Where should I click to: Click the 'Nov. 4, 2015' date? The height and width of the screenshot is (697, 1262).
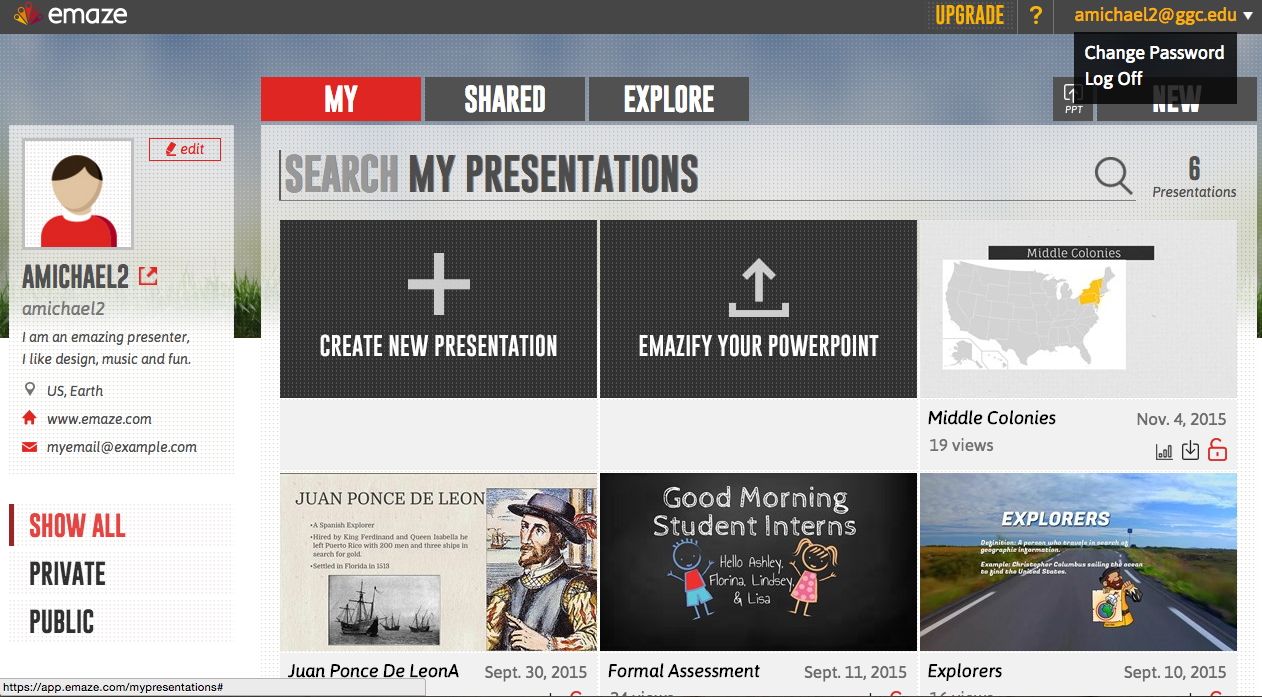[1181, 419]
